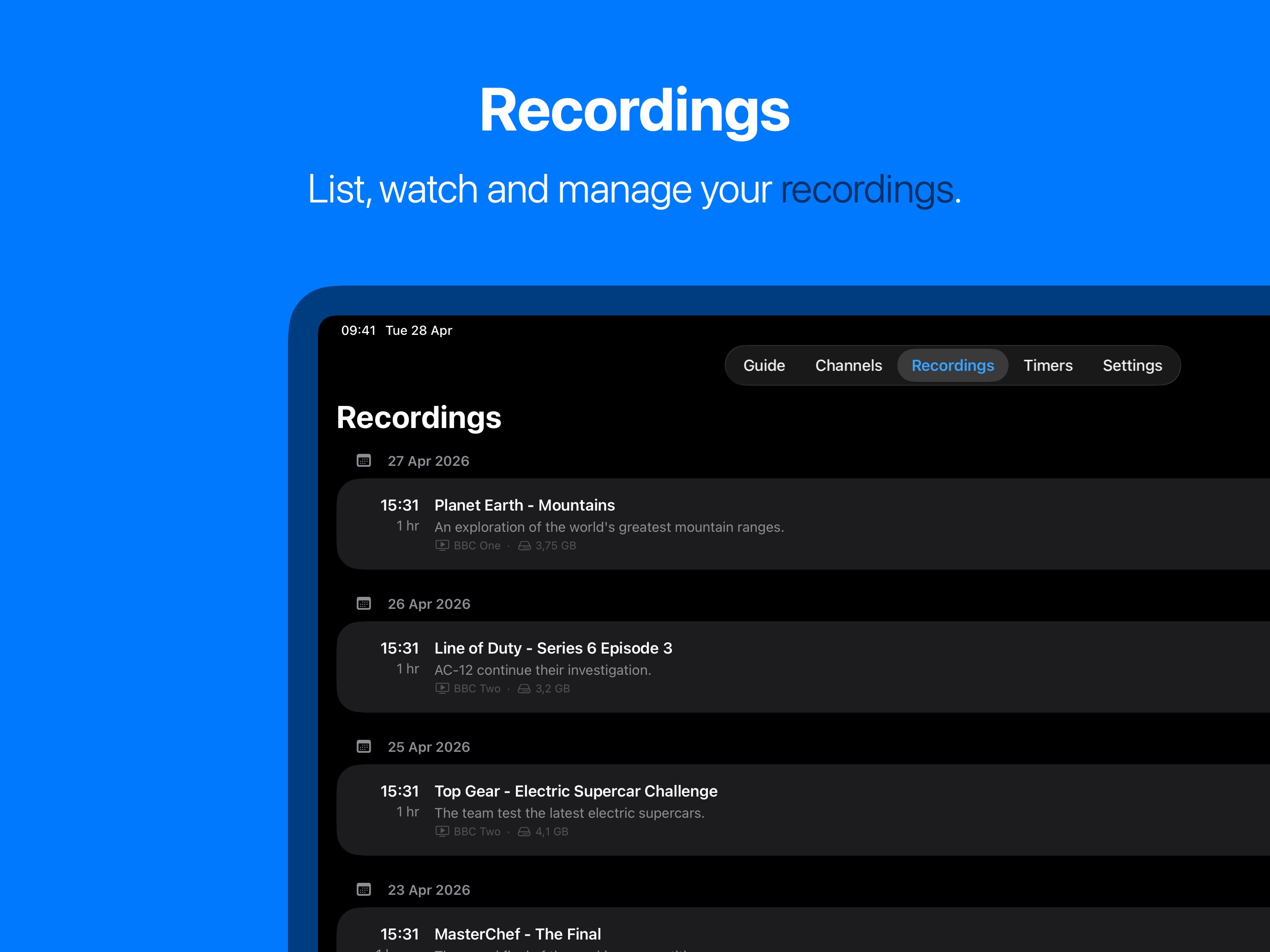
Task: Click calendar icon beside 25 Apr 2026
Action: 364,747
